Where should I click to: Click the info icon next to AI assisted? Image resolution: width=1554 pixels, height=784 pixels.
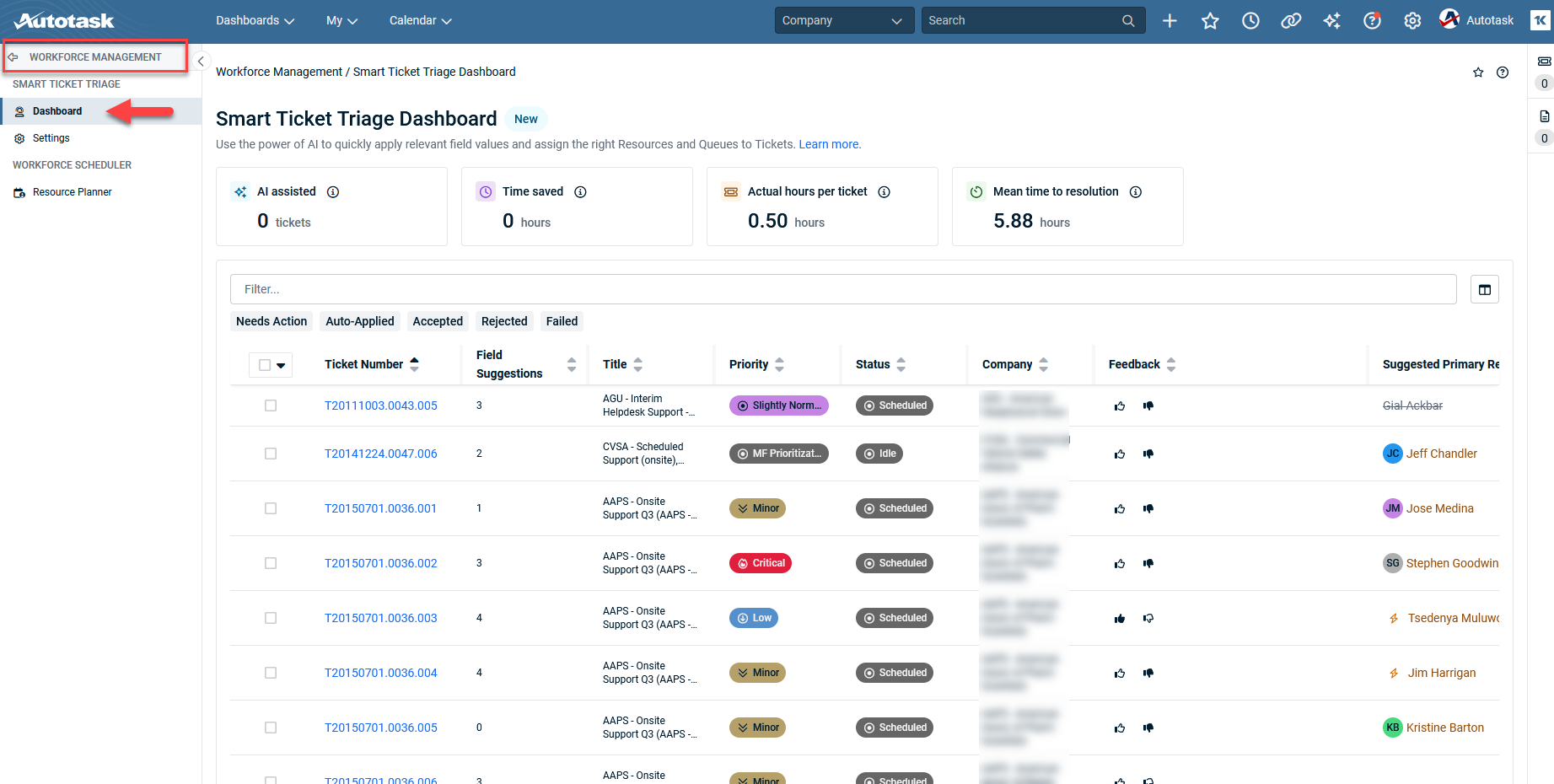[x=333, y=192]
